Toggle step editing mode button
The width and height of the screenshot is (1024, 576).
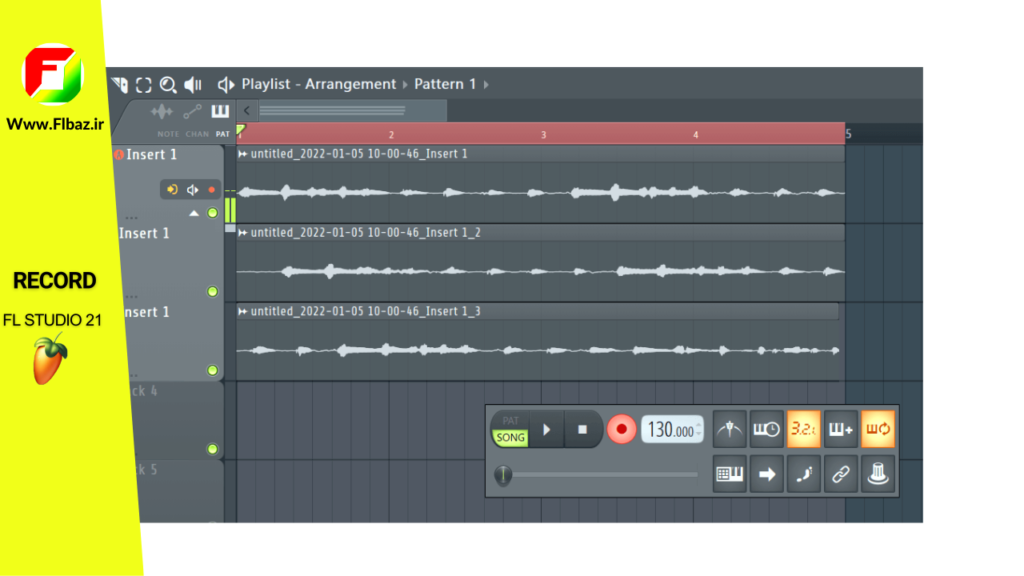(x=804, y=474)
